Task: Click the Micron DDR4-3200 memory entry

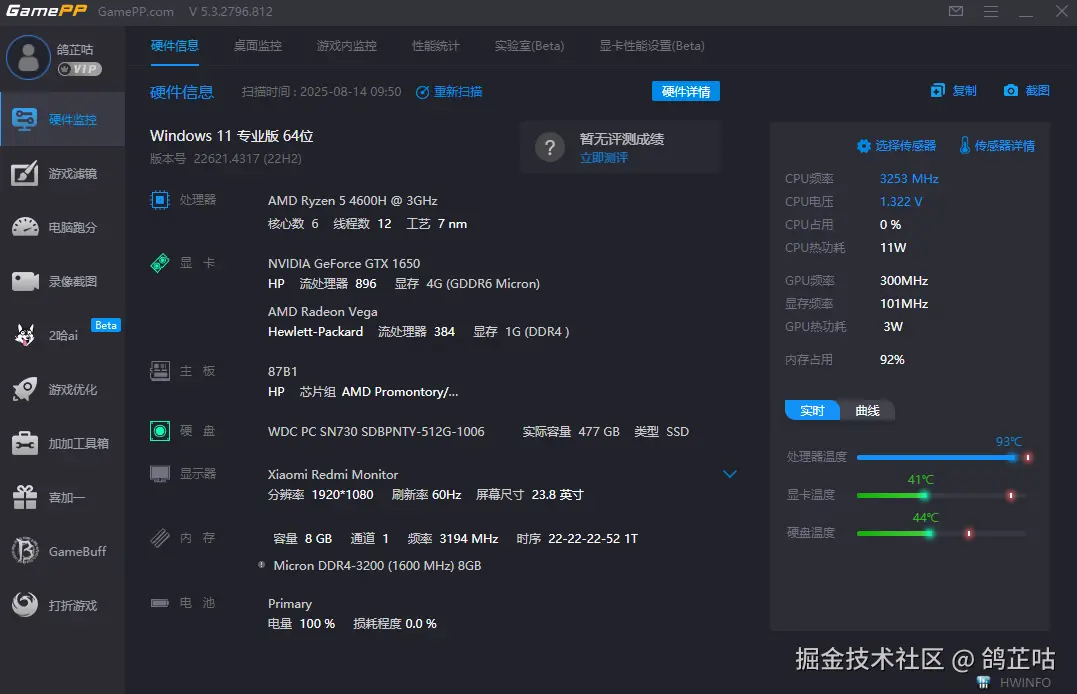Action: click(x=377, y=566)
